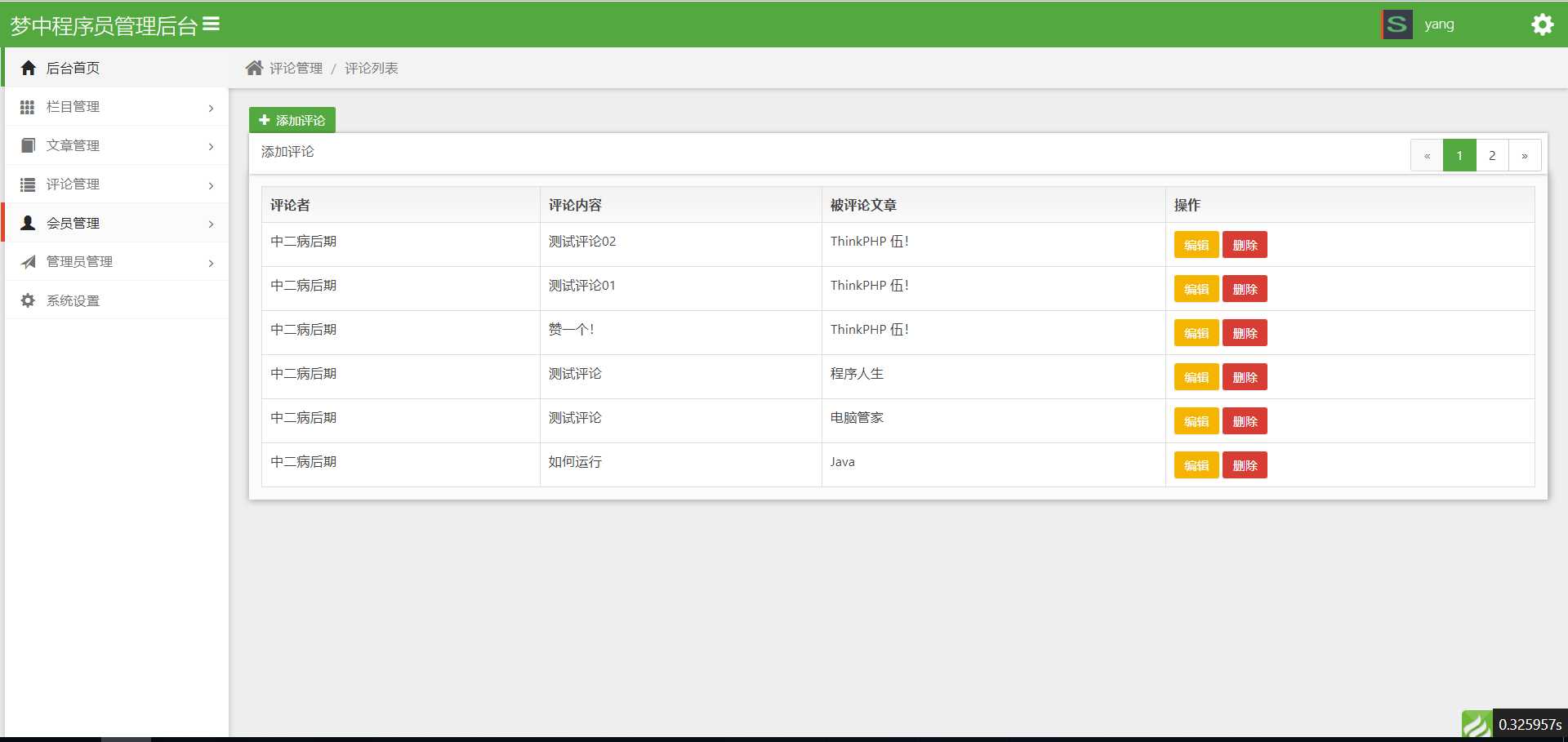Viewport: 1568px width, 742px height.
Task: Expand the 会员管理 chevron
Action: click(211, 224)
